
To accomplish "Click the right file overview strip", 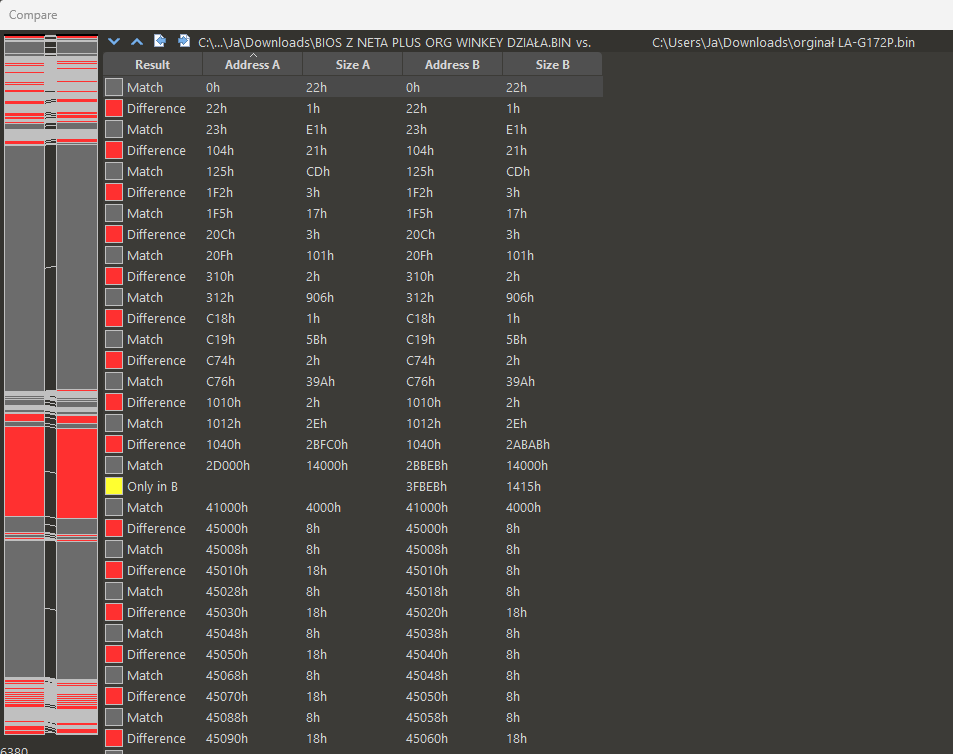I will (x=77, y=385).
